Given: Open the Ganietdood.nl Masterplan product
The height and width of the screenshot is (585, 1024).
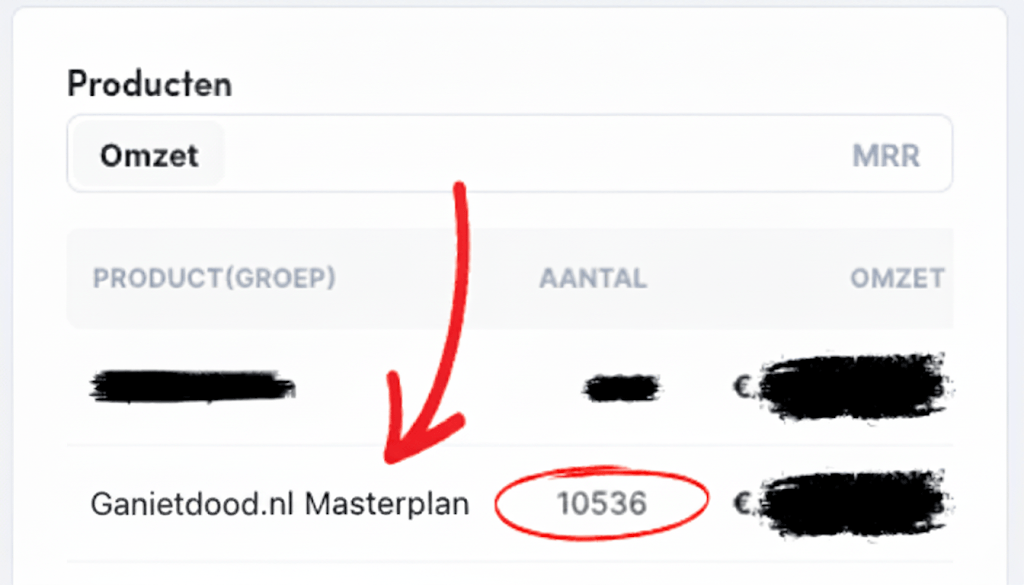Looking at the screenshot, I should (x=280, y=504).
